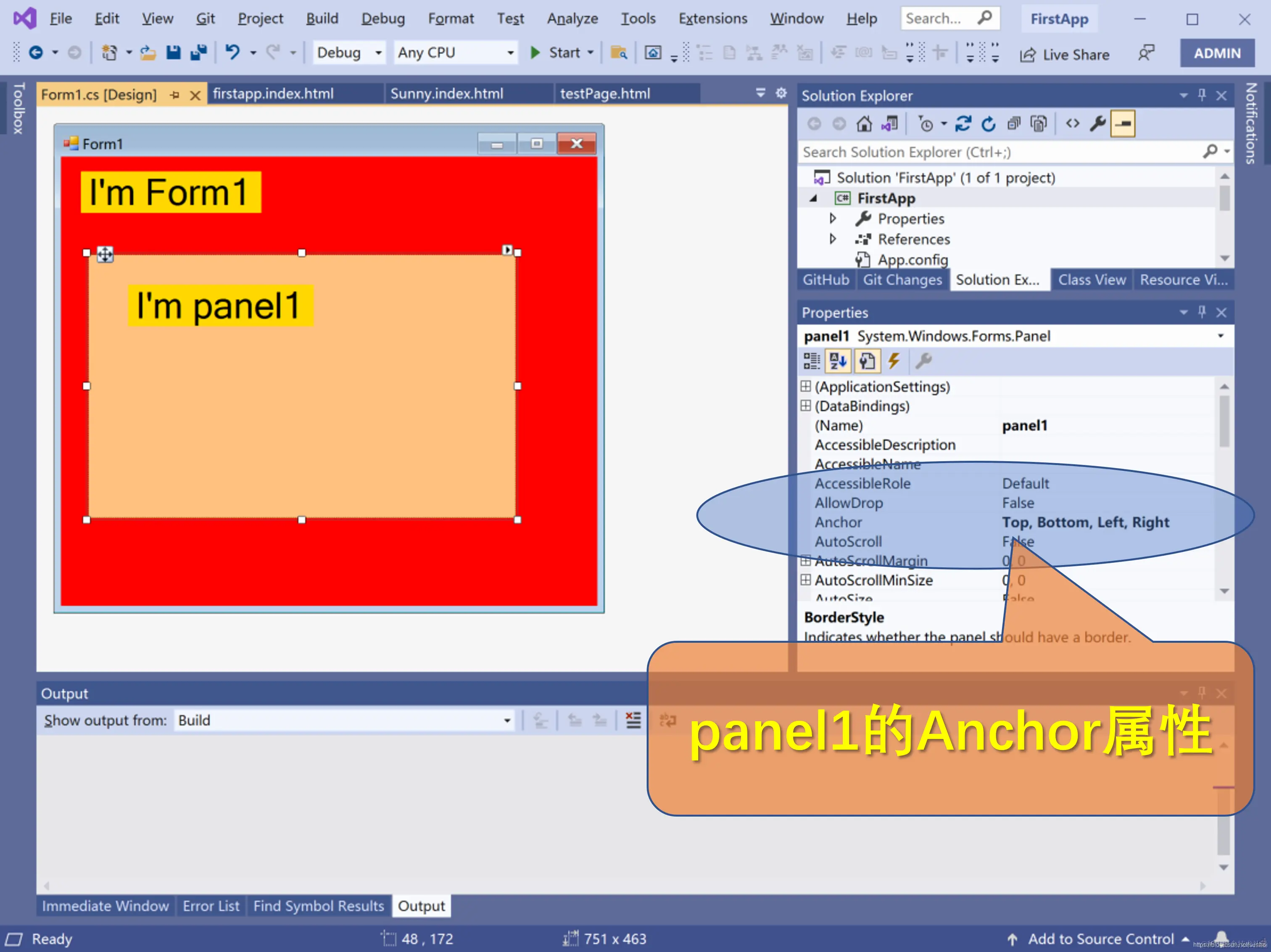Expand the References tree node
This screenshot has width=1271, height=952.
coord(833,239)
